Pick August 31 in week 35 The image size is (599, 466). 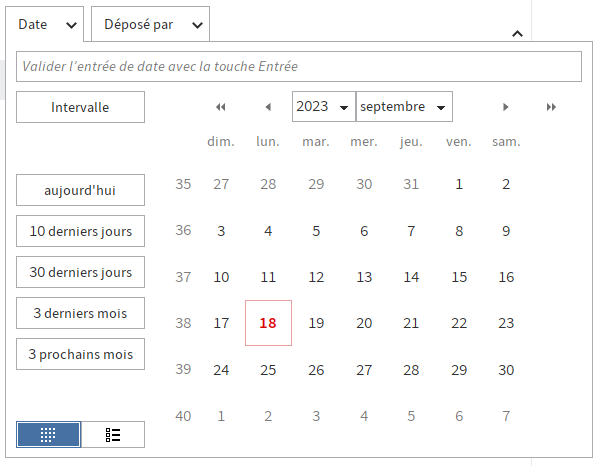coord(411,184)
